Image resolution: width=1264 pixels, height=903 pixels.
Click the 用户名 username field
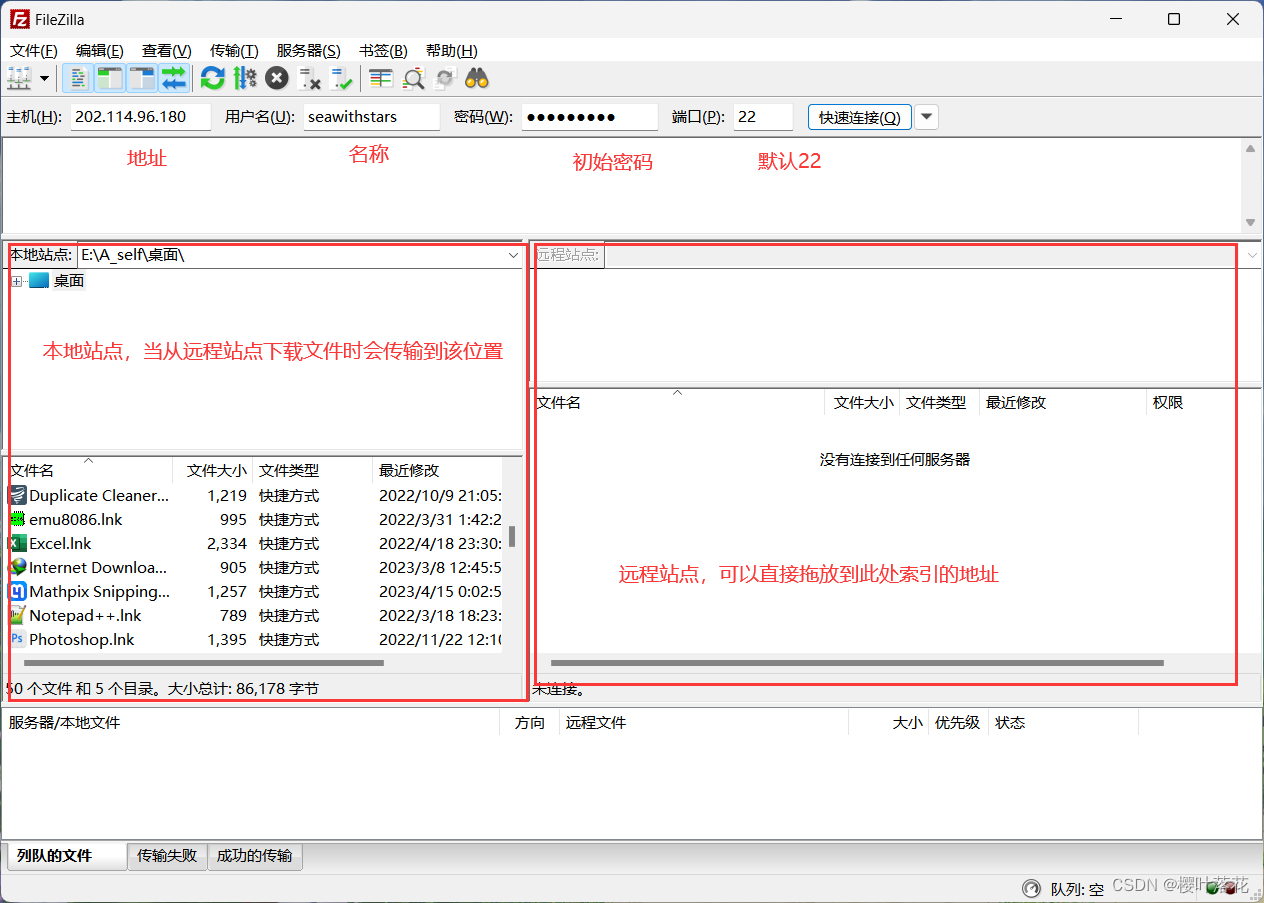tap(372, 117)
